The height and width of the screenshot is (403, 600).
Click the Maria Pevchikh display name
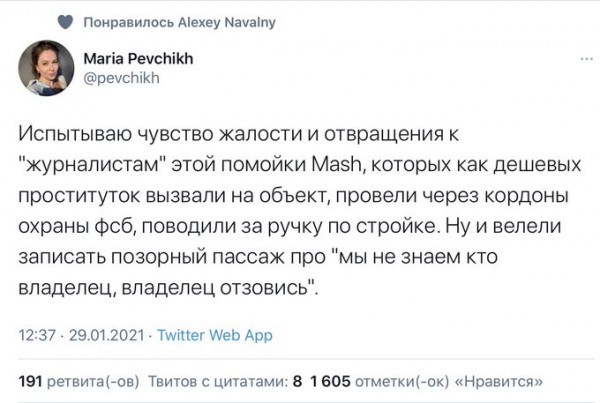point(138,59)
